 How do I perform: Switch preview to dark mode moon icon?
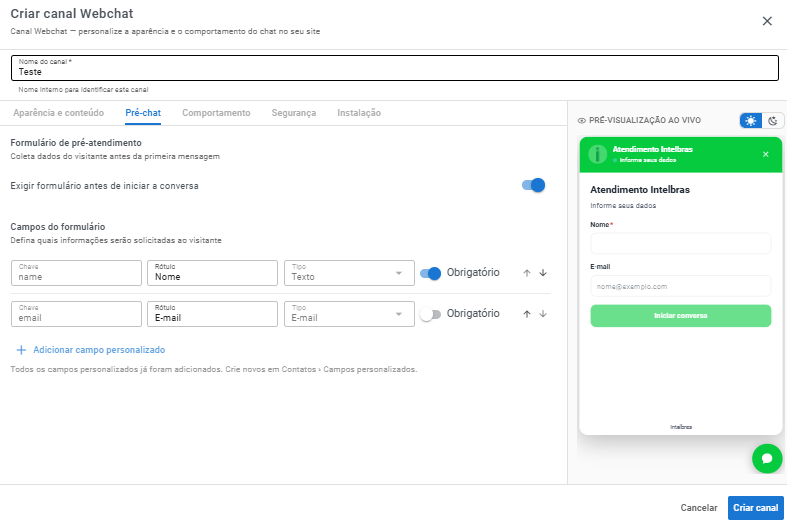[773, 120]
